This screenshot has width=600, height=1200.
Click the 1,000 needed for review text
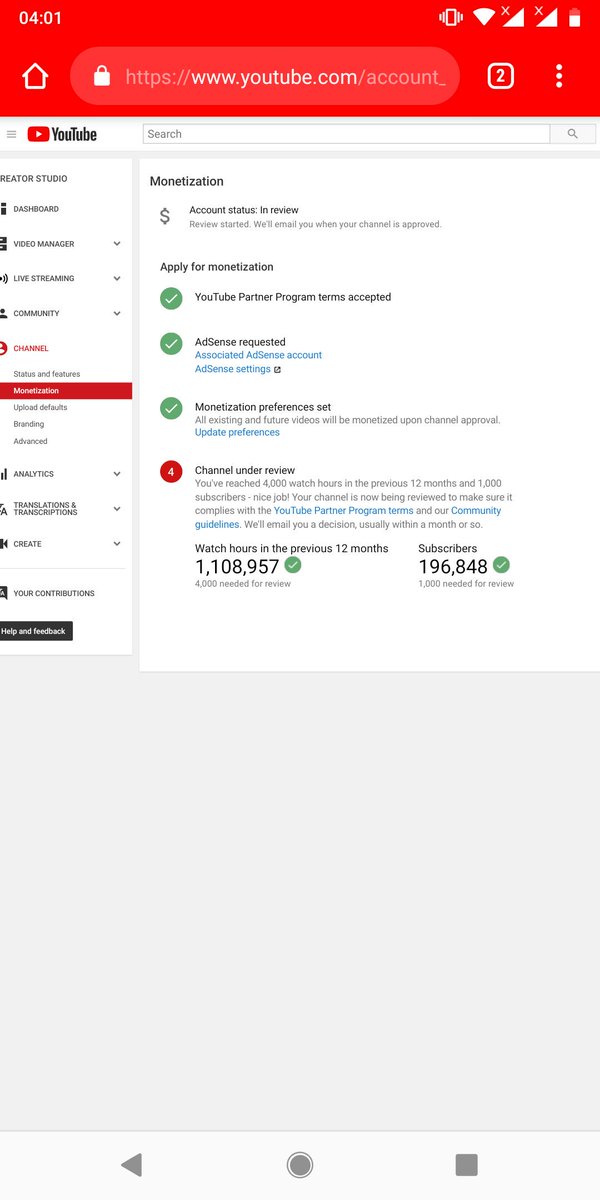tap(466, 584)
